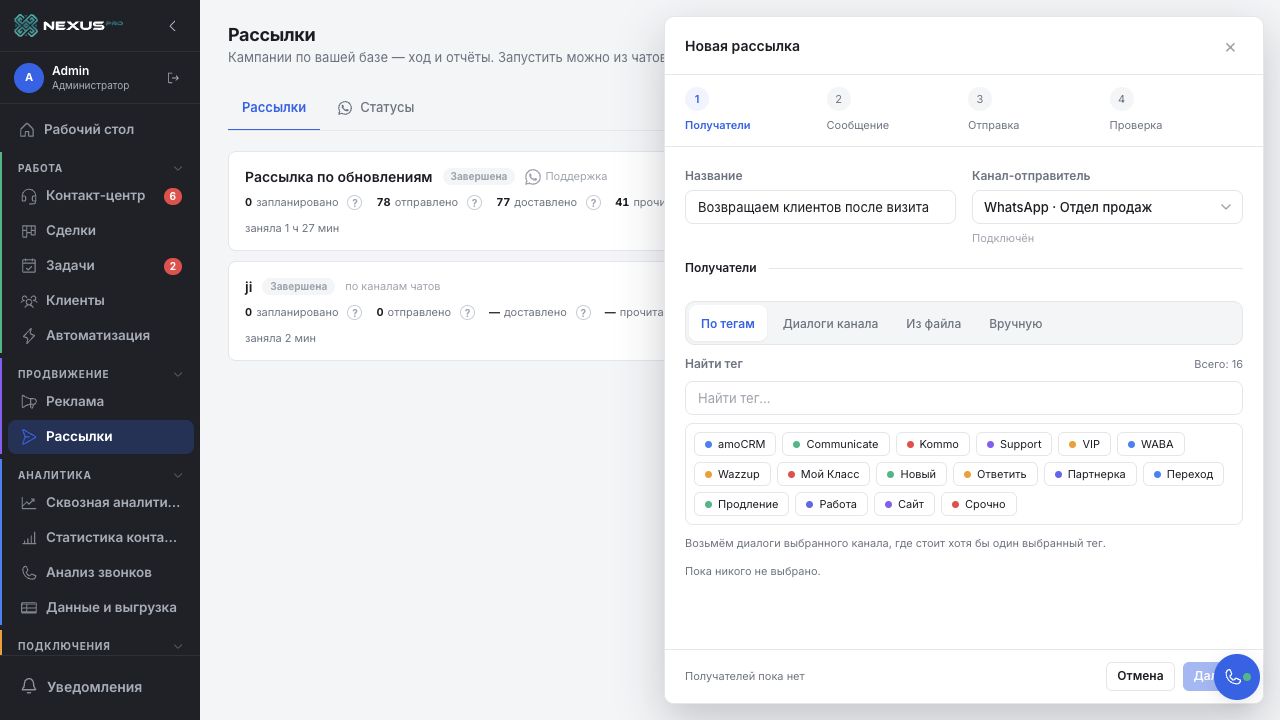Open Данные и выгрузка
Screen dimensions: 1280x720
coord(100,608)
